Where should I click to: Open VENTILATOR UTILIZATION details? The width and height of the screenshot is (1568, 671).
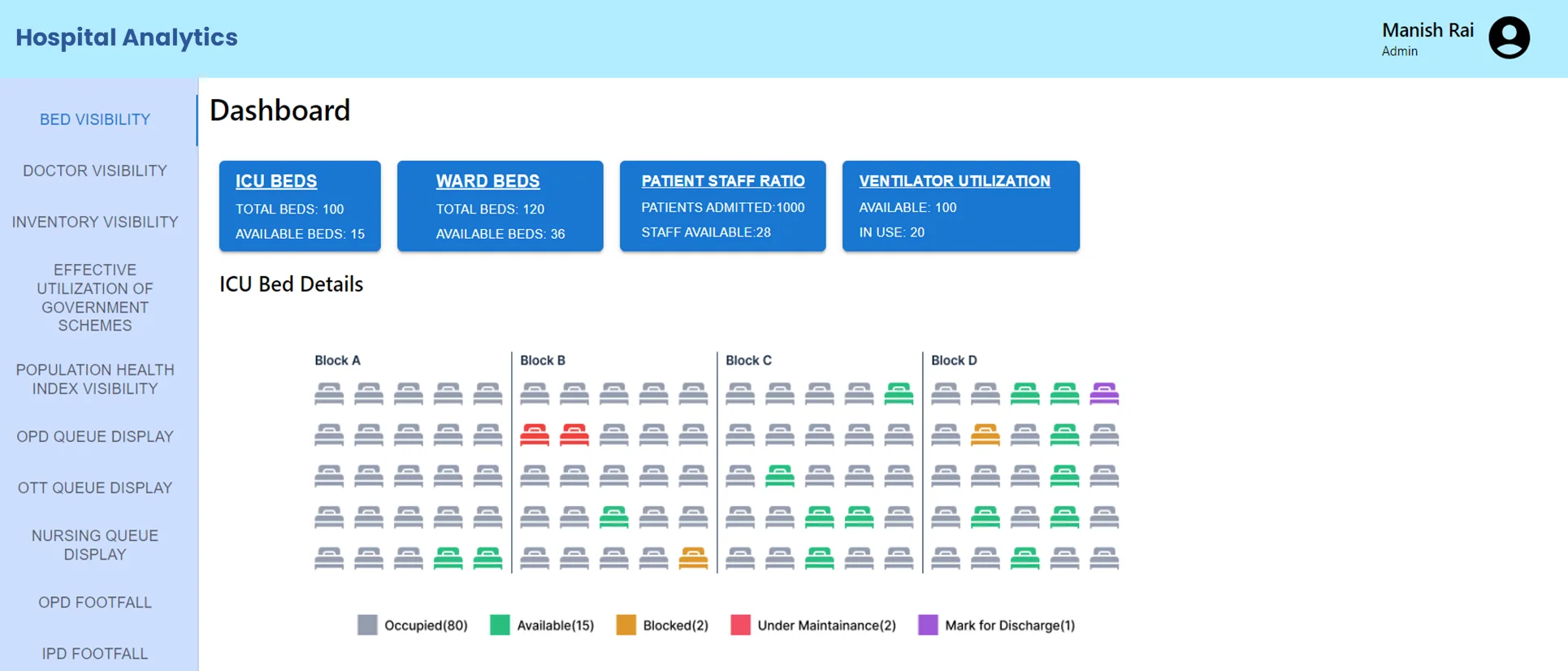coord(955,181)
